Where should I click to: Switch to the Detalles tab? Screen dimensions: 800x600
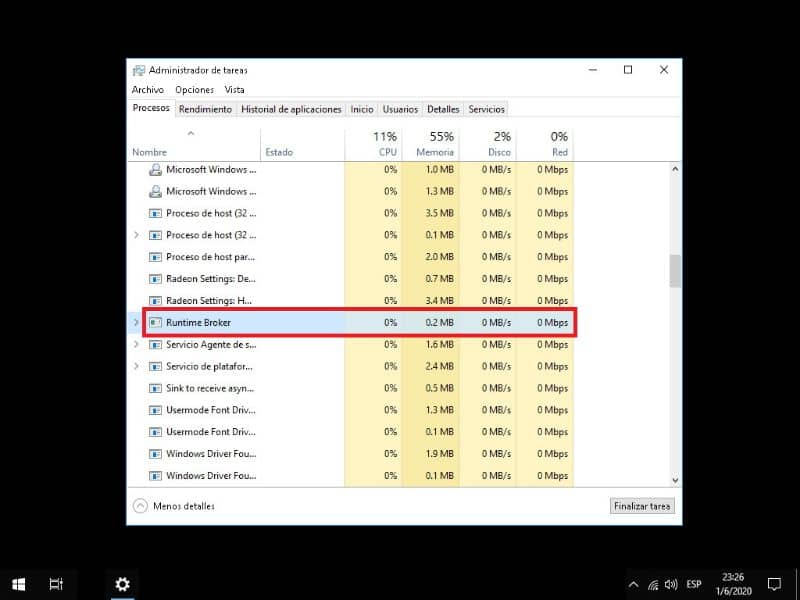pyautogui.click(x=443, y=109)
